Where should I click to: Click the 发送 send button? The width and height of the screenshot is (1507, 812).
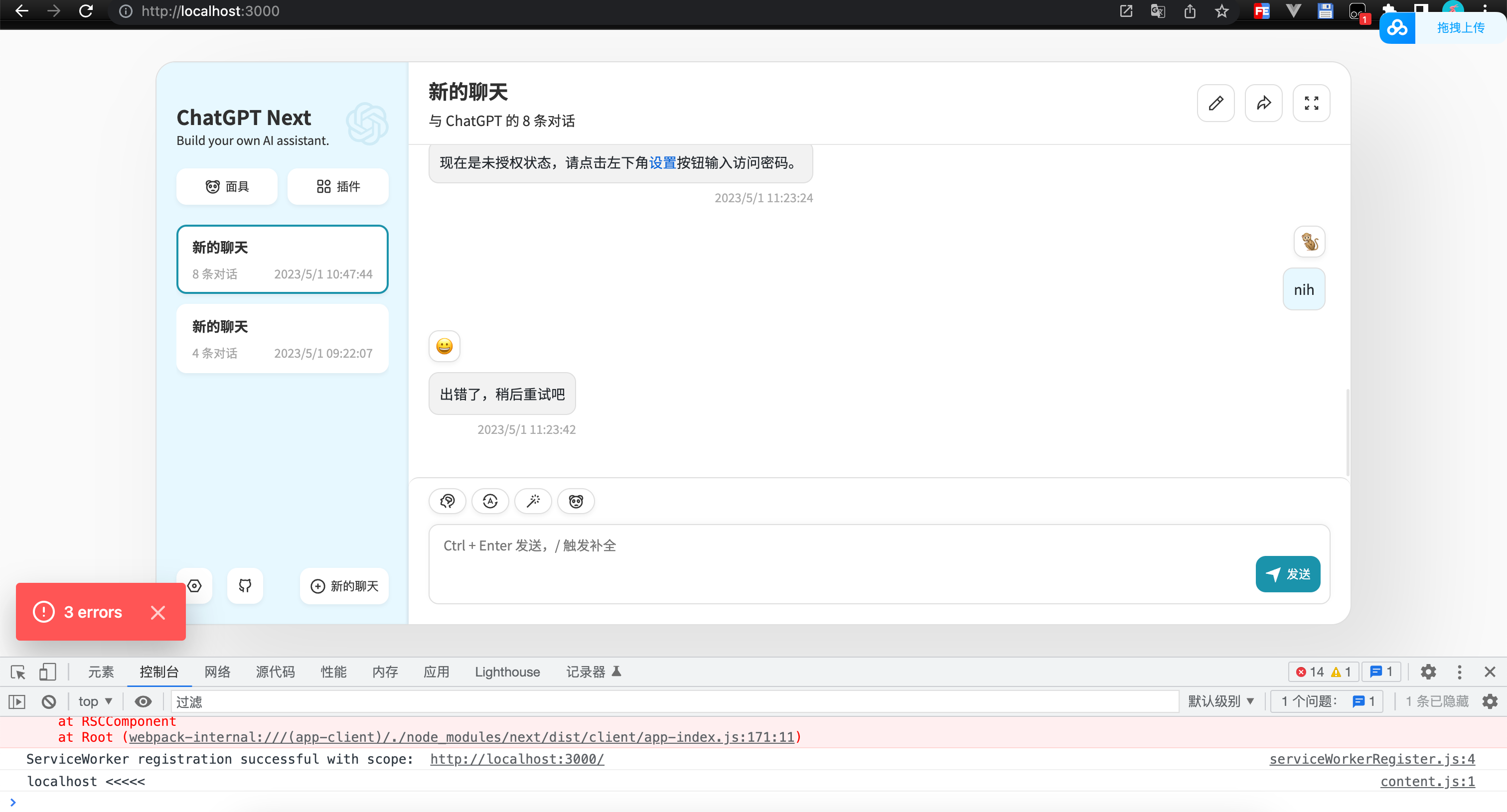point(1287,574)
